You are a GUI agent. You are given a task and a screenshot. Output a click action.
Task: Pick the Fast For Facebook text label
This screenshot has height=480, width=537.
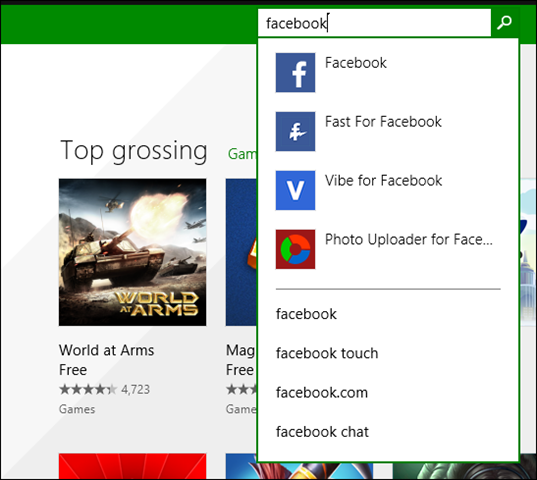pyautogui.click(x=383, y=122)
